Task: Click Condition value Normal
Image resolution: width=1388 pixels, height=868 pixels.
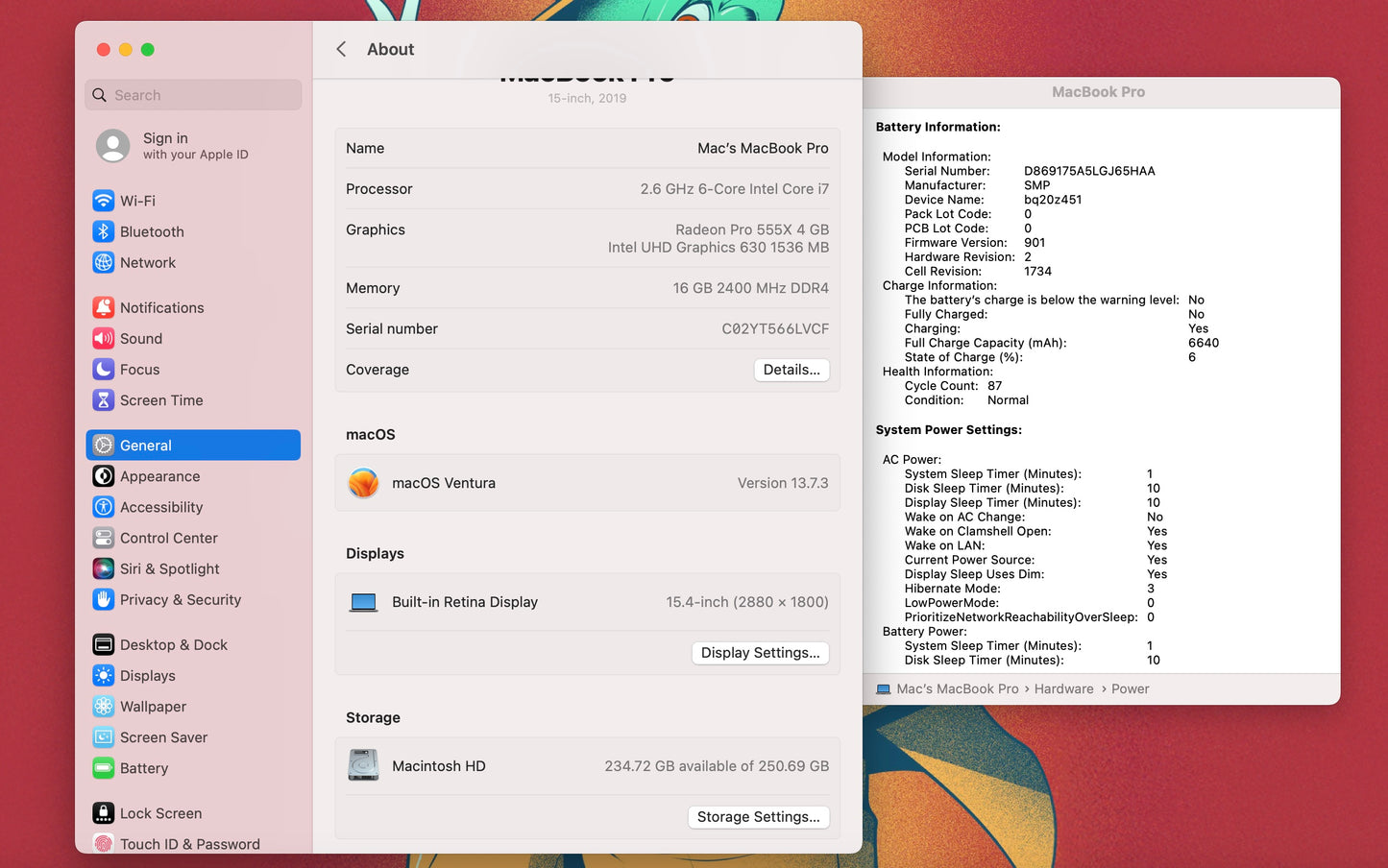Action: [x=1008, y=400]
